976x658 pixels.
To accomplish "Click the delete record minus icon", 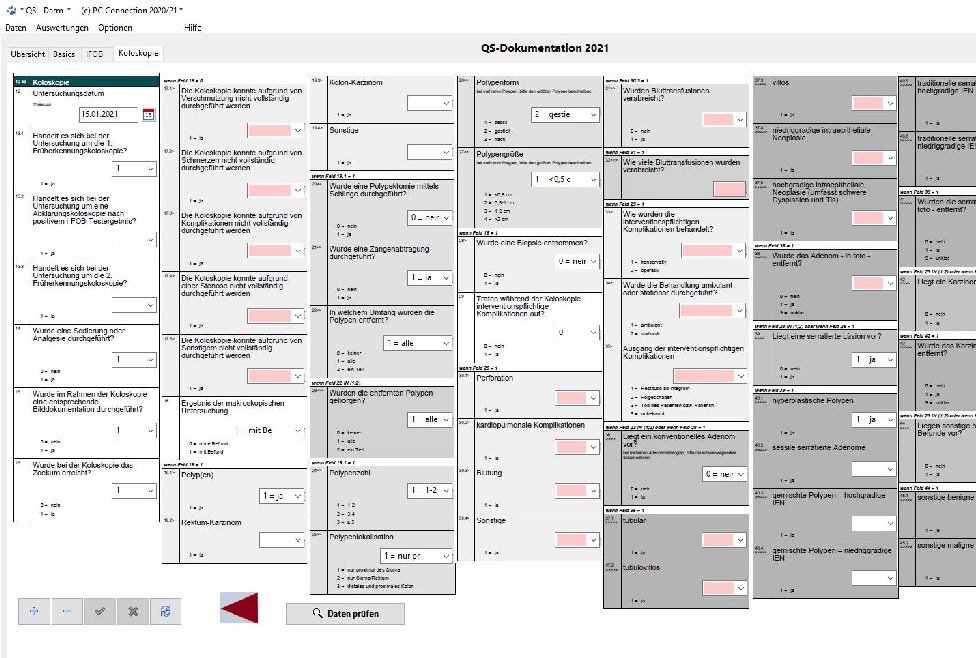I will click(67, 611).
